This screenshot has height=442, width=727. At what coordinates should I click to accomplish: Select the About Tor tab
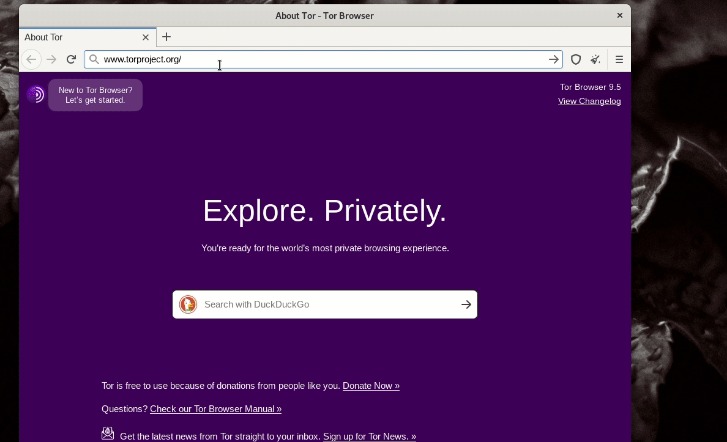[x=88, y=37]
